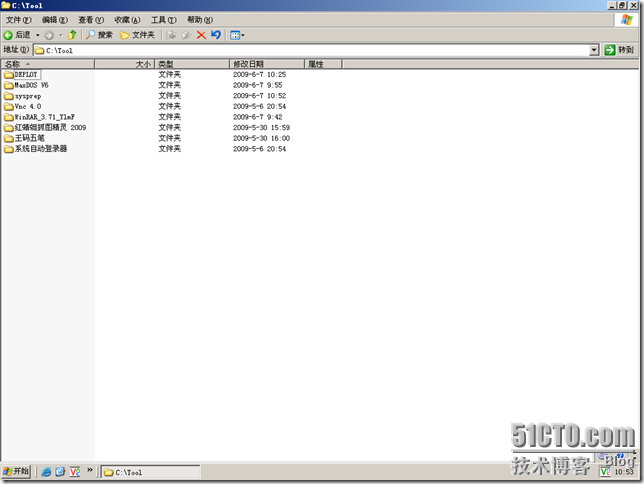Click the date 2009-5-30 15:59
The height and width of the screenshot is (484, 644).
pos(261,128)
